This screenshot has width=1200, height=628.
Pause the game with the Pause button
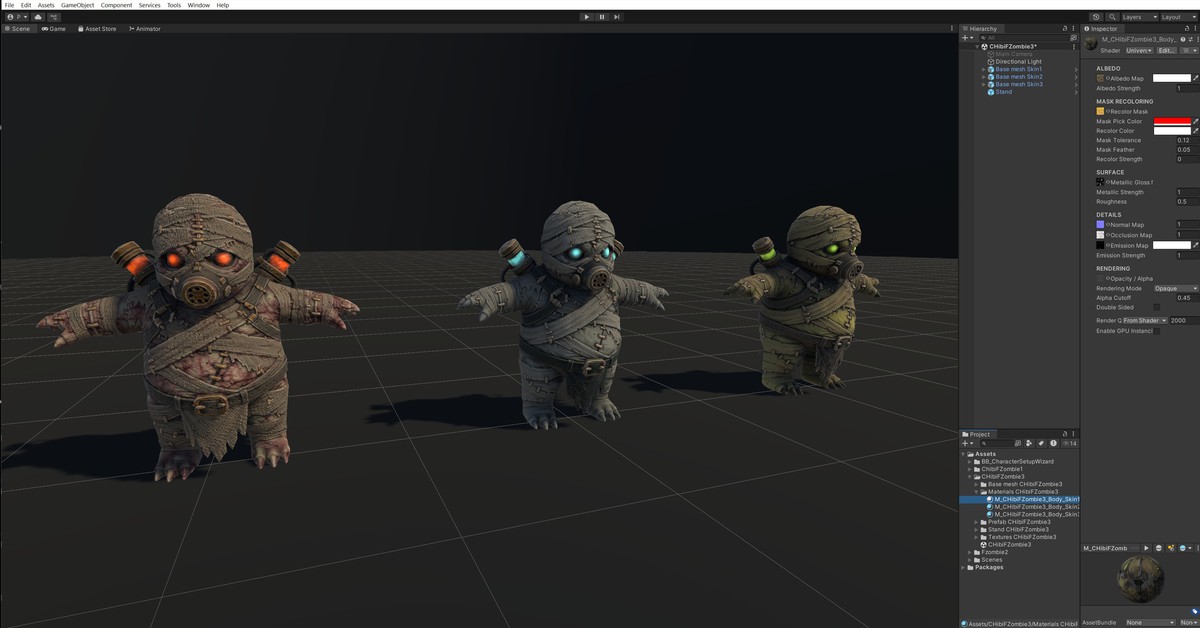[x=602, y=17]
